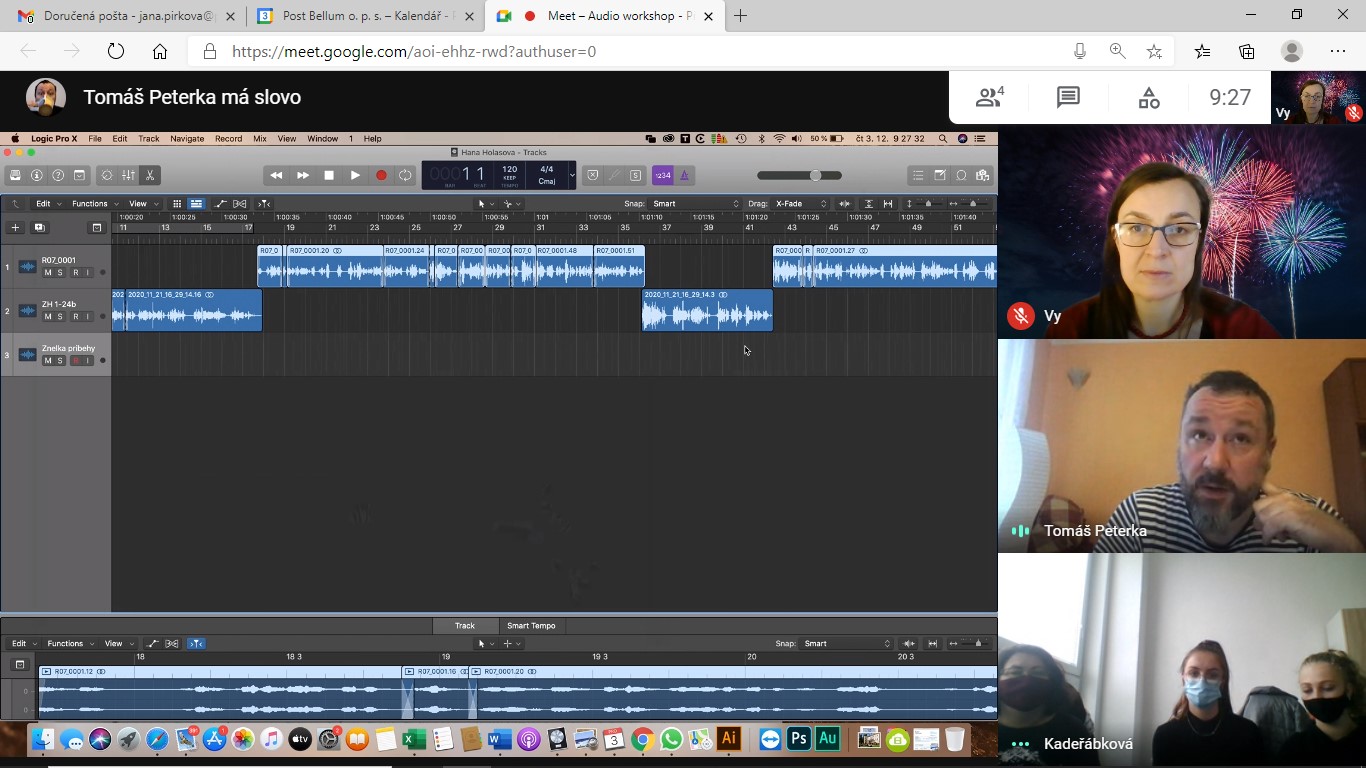Open the Navigate menu in Logic Pro
Viewport: 1366px width, 768px height.
(186, 139)
